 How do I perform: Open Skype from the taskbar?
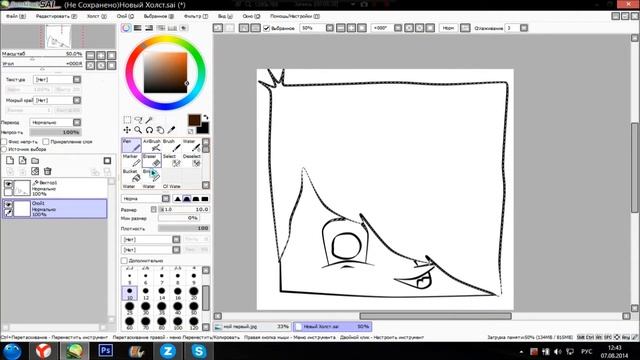(x=199, y=351)
